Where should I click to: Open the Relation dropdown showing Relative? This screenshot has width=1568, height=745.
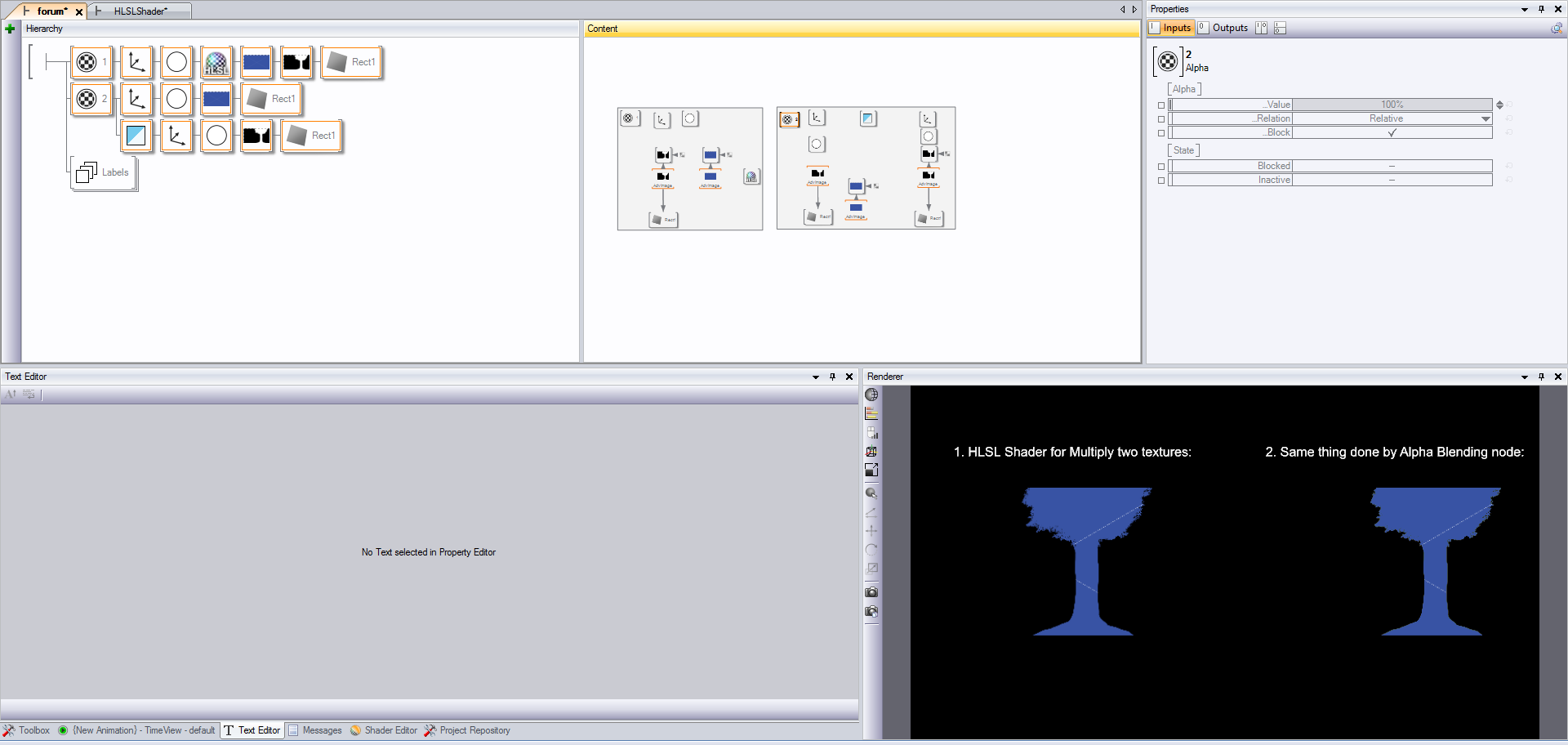pos(1486,119)
